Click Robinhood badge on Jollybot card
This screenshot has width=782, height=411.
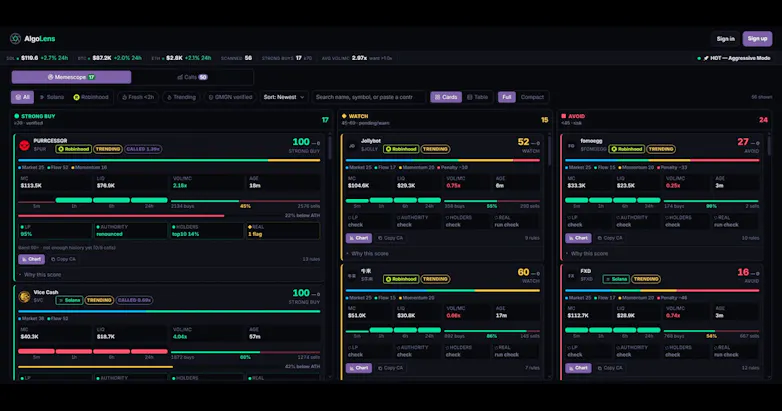[401, 149]
